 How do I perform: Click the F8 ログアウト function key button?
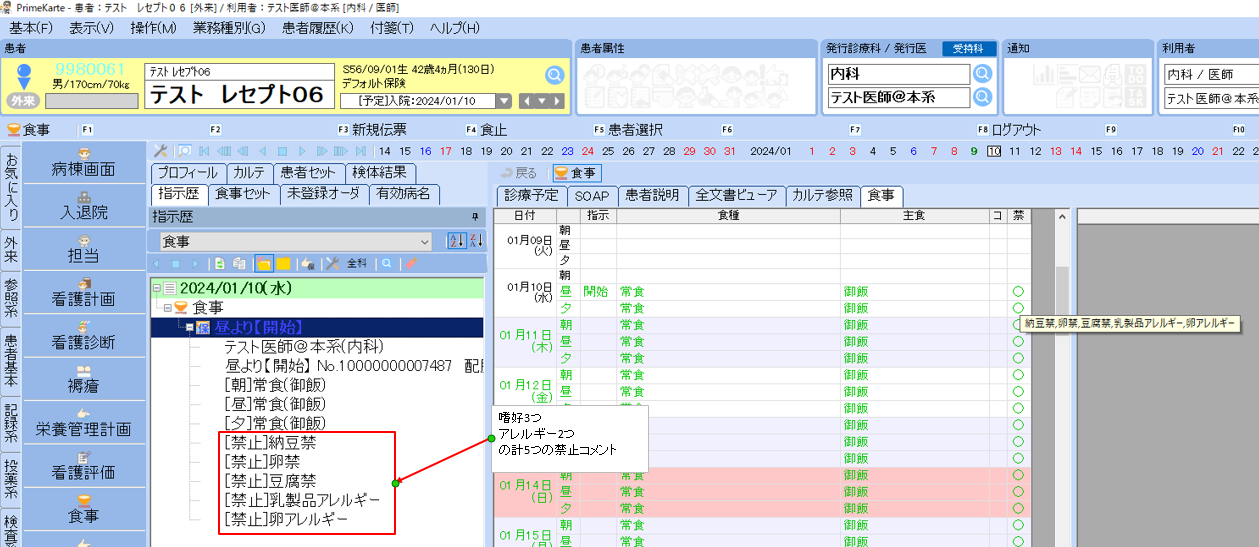point(1008,129)
